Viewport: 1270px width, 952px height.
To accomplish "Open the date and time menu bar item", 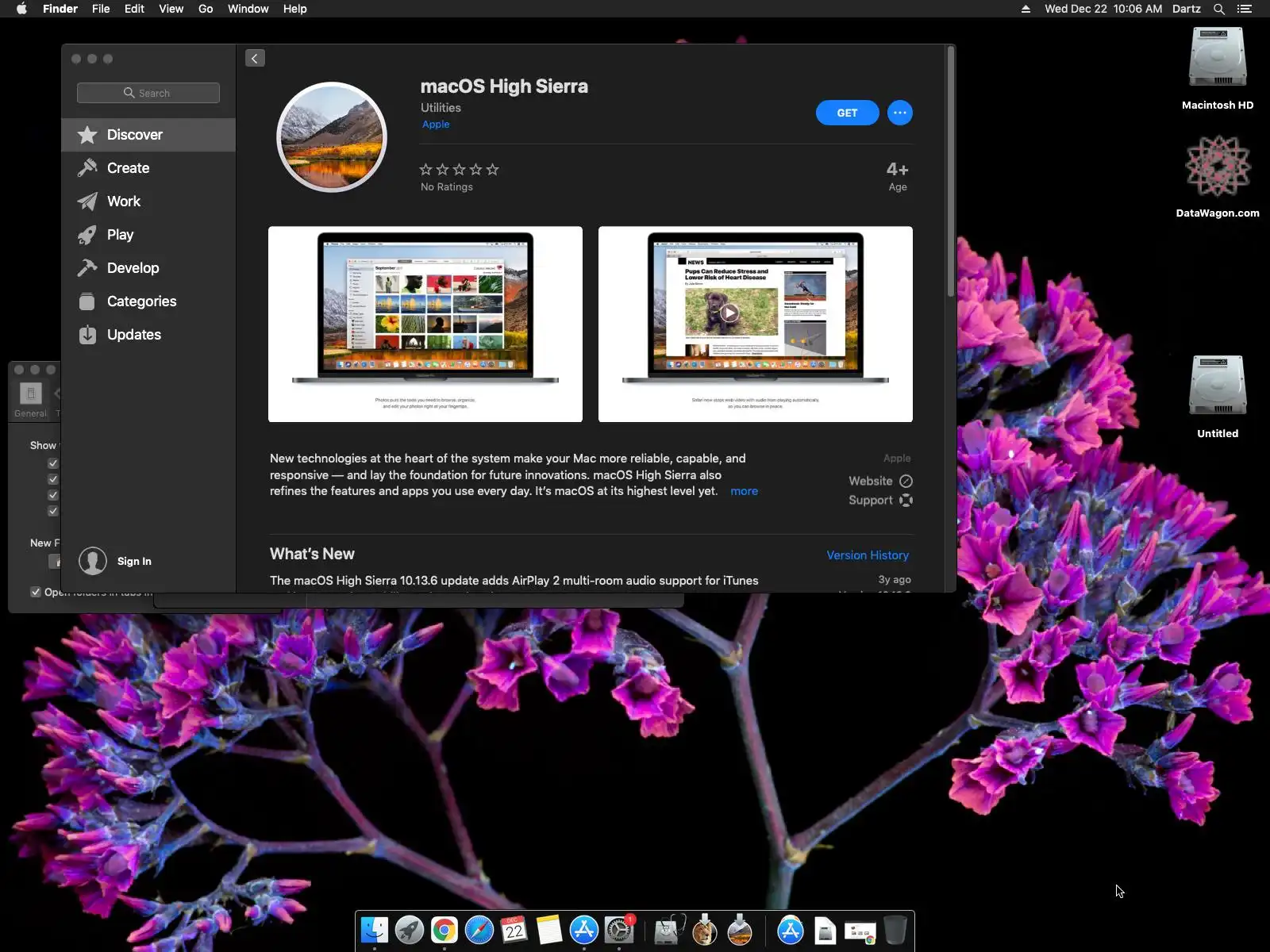I will click(1103, 9).
